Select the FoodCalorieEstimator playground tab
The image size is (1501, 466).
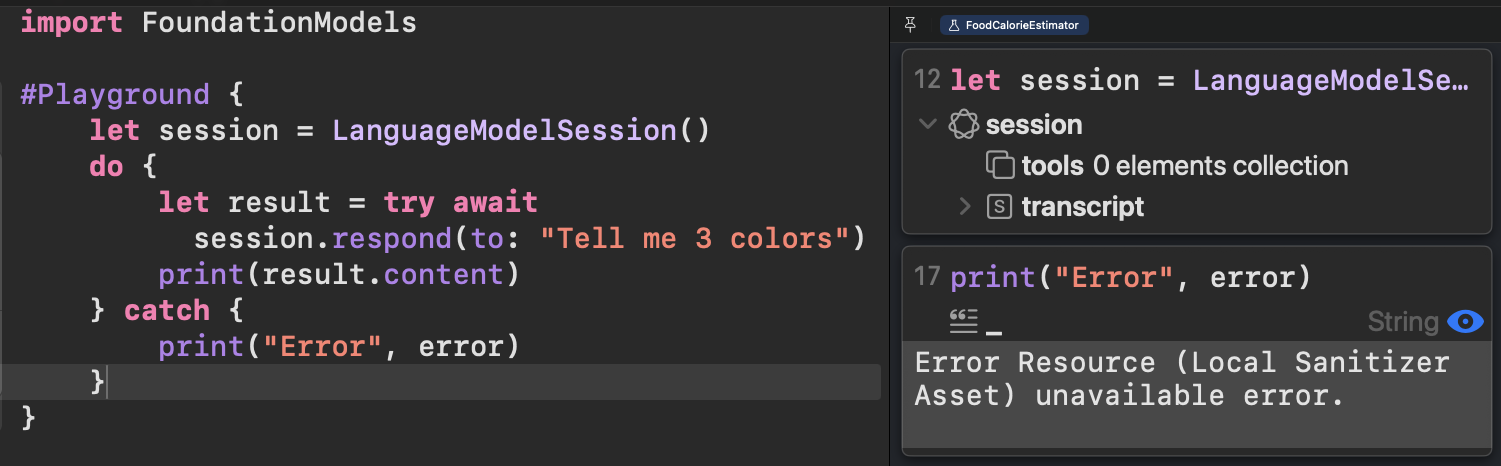pos(1014,25)
